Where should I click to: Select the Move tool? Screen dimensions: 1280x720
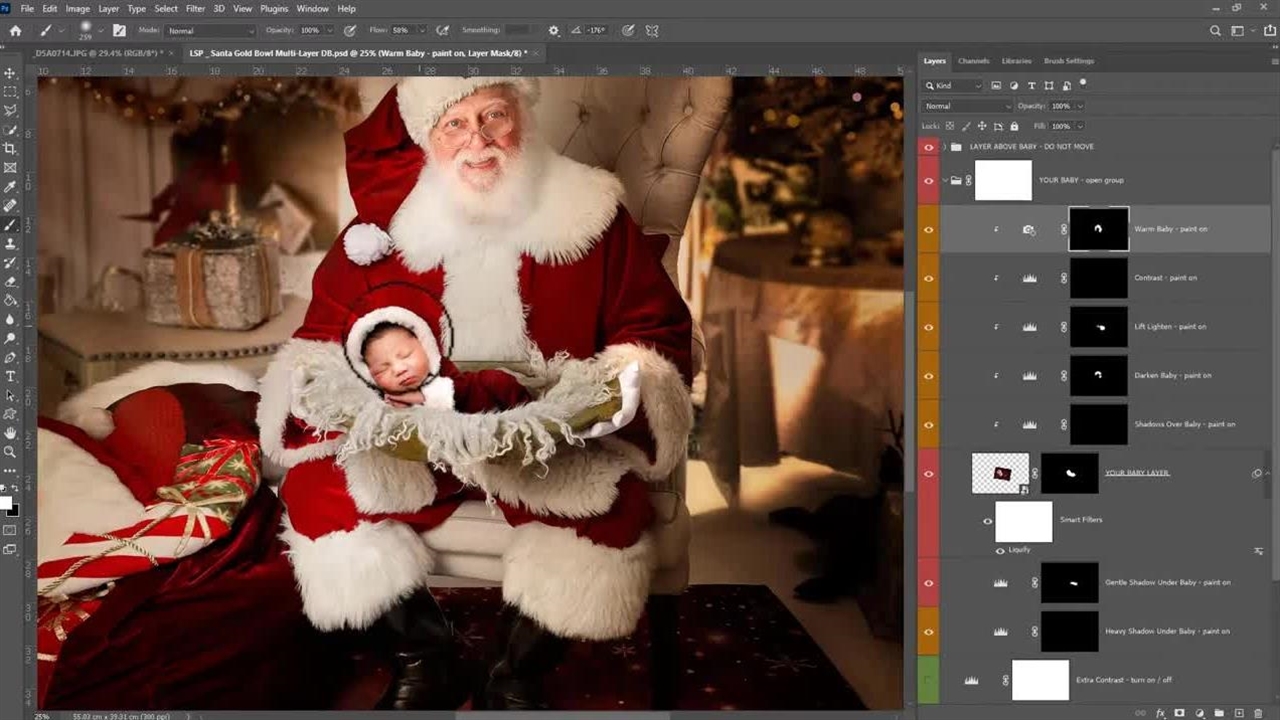click(x=10, y=73)
